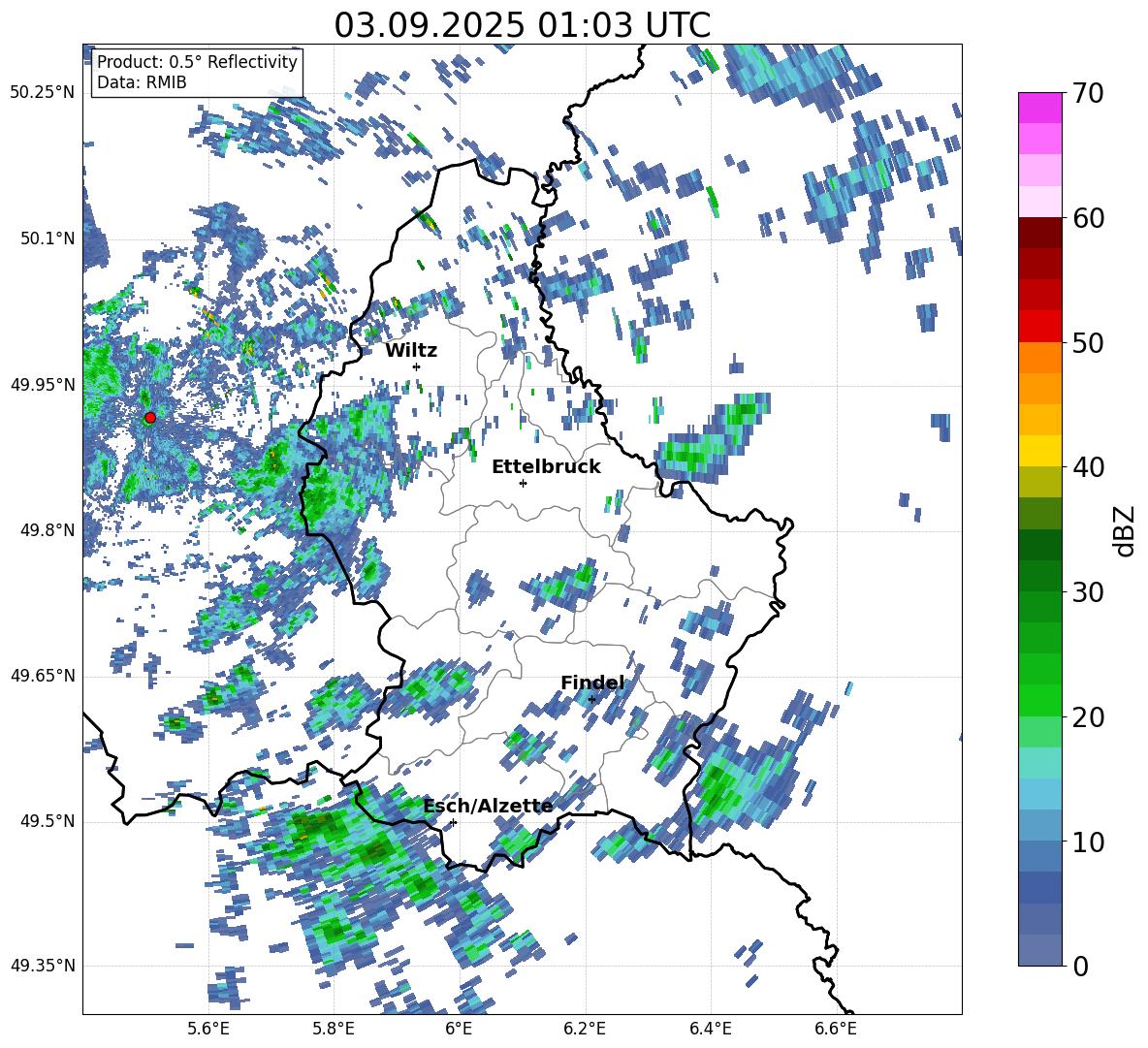
Task: Click the Findel station label
Action: 592,683
